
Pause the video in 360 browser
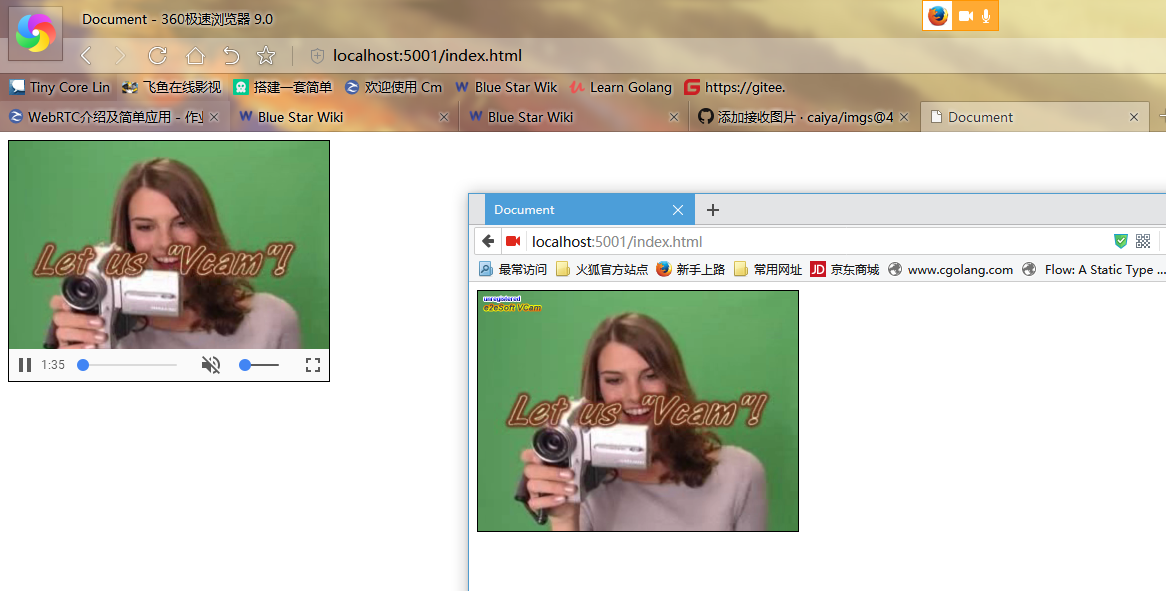pos(25,365)
